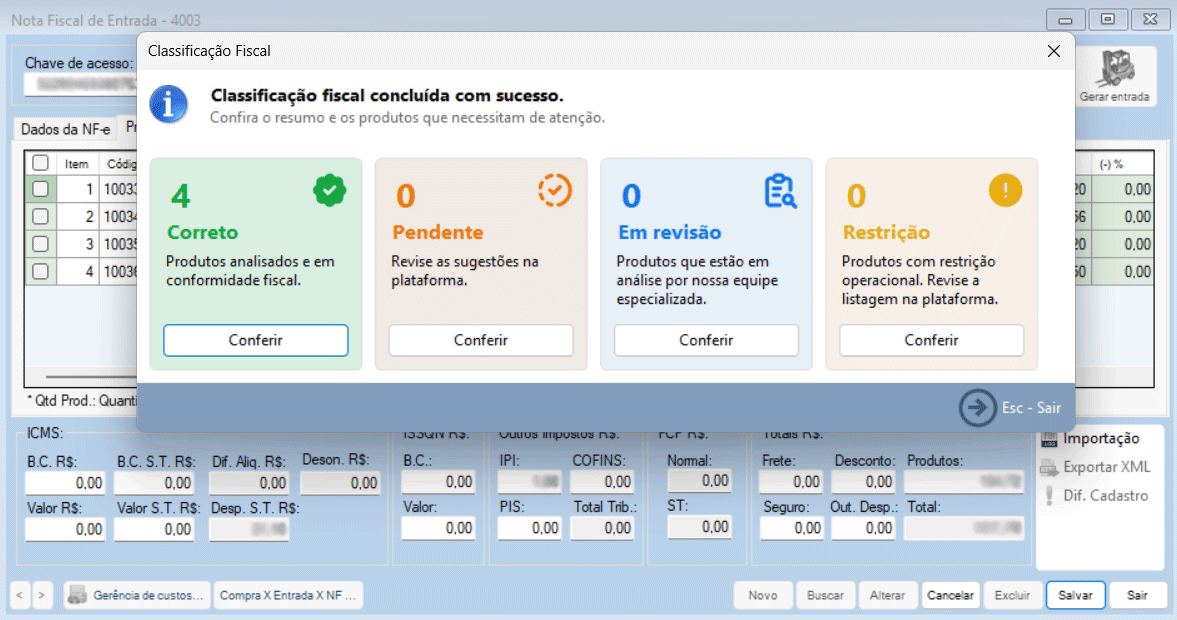Image resolution: width=1177 pixels, height=620 pixels.
Task: Click the ISSQN B.C. input field
Action: 438,481
